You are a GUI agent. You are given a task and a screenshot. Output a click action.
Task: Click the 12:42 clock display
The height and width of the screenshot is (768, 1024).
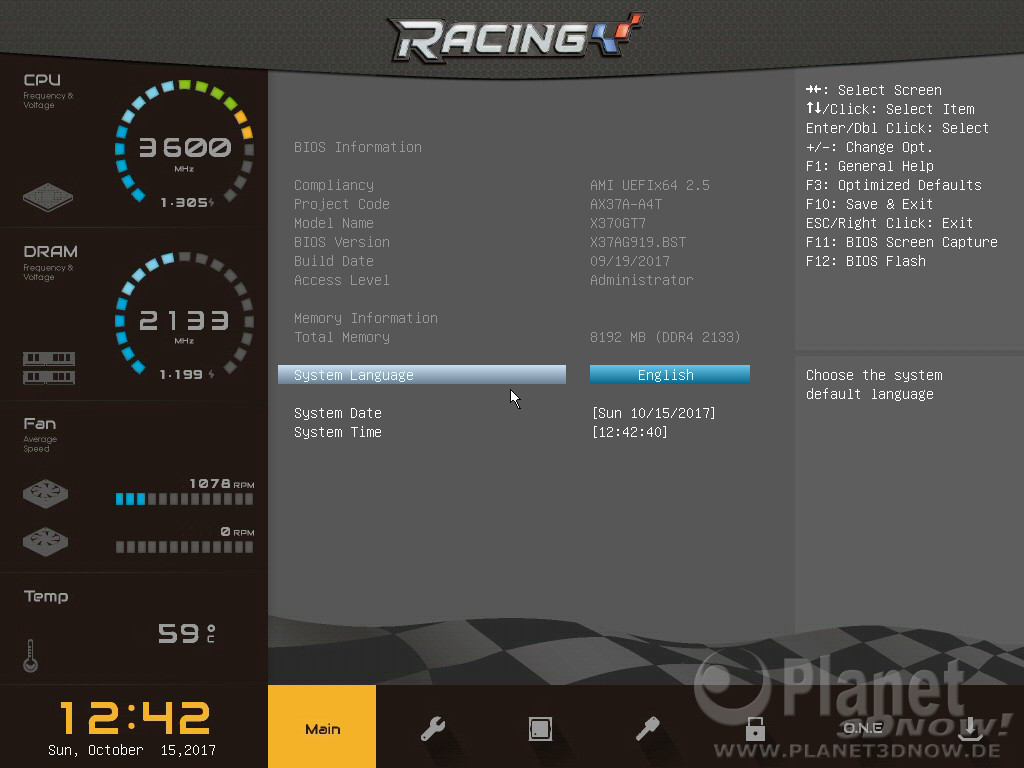click(135, 718)
